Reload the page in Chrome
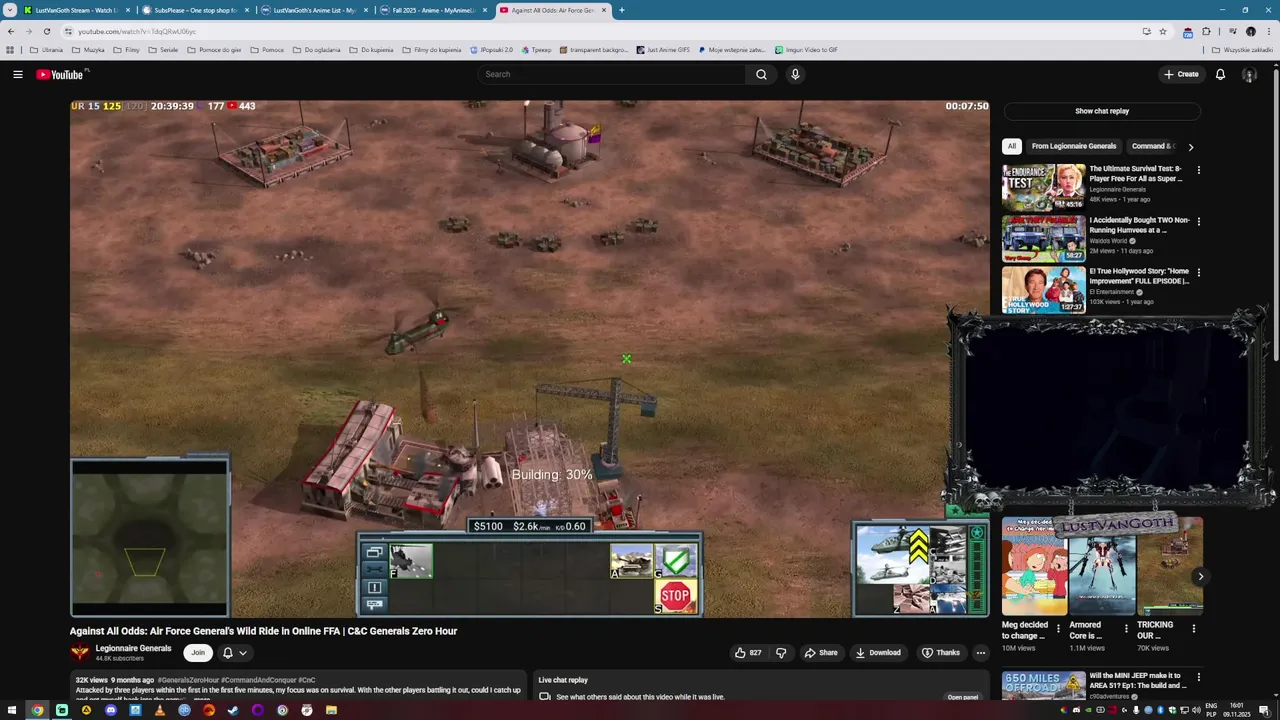 [x=46, y=31]
